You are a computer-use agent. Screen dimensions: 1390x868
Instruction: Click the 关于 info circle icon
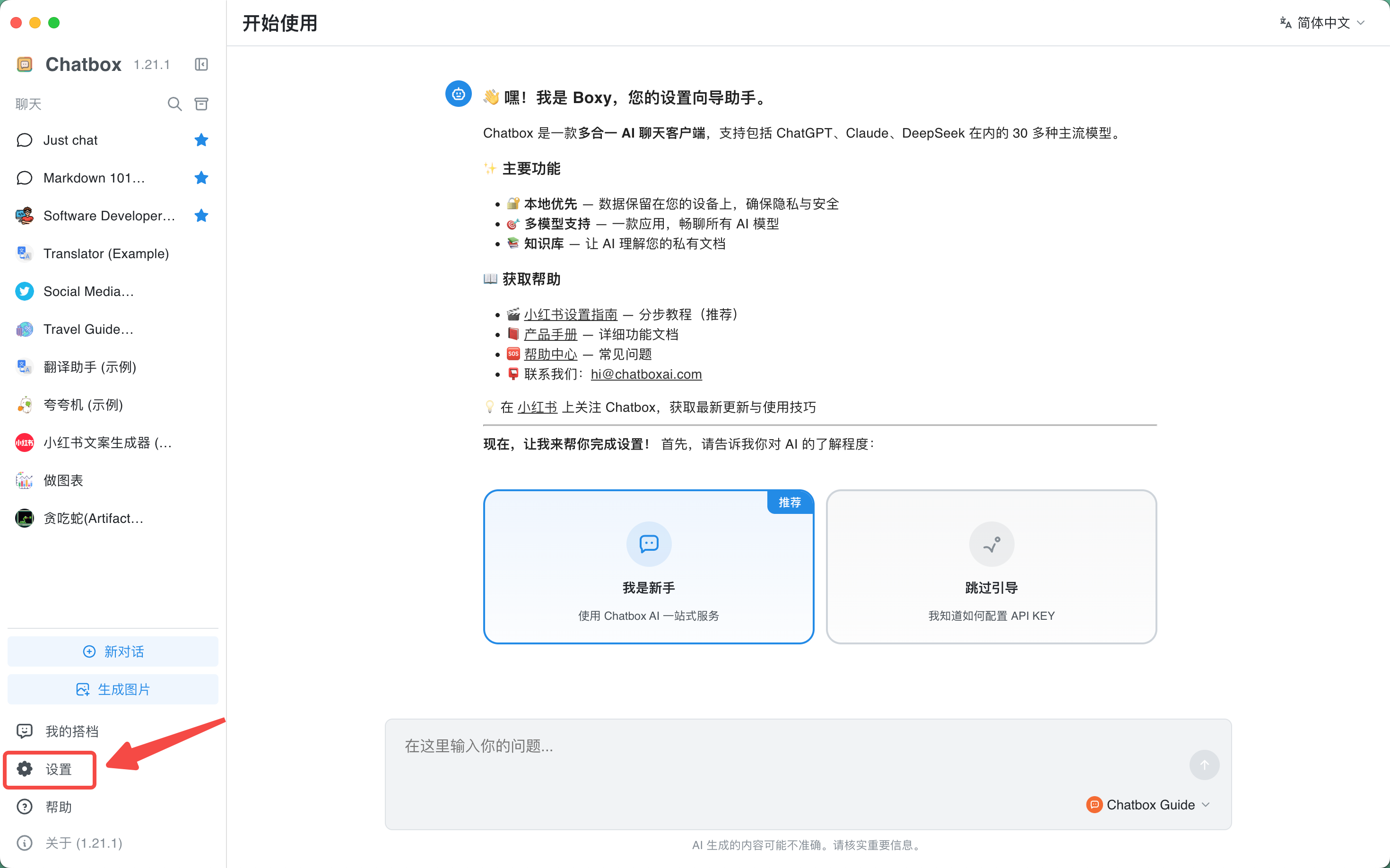[x=25, y=843]
